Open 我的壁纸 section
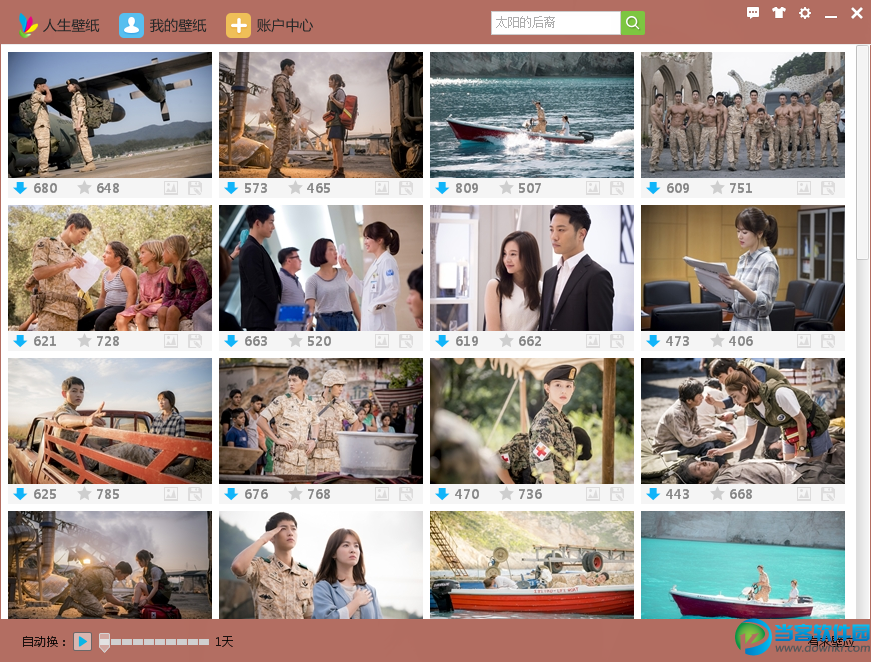 (163, 25)
